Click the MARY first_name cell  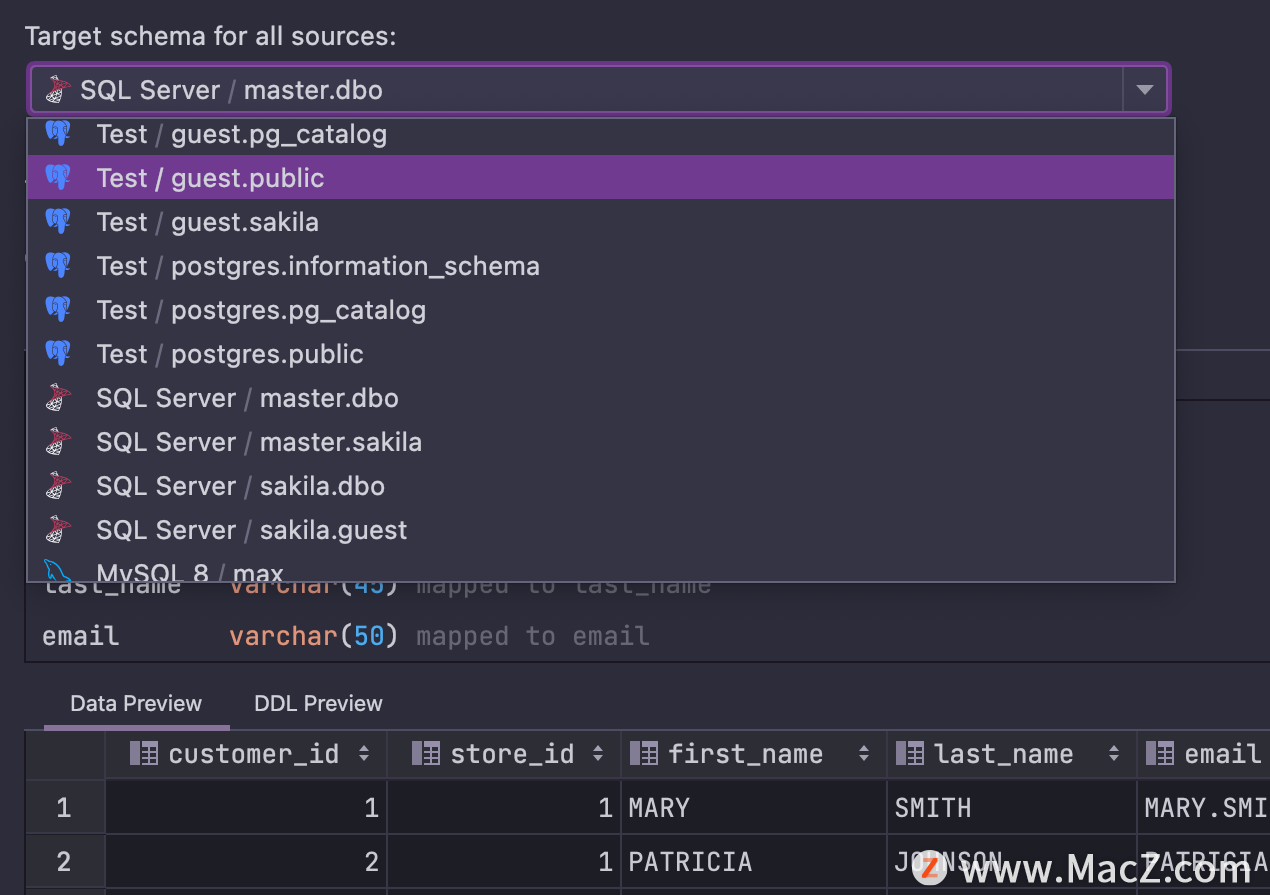point(754,808)
